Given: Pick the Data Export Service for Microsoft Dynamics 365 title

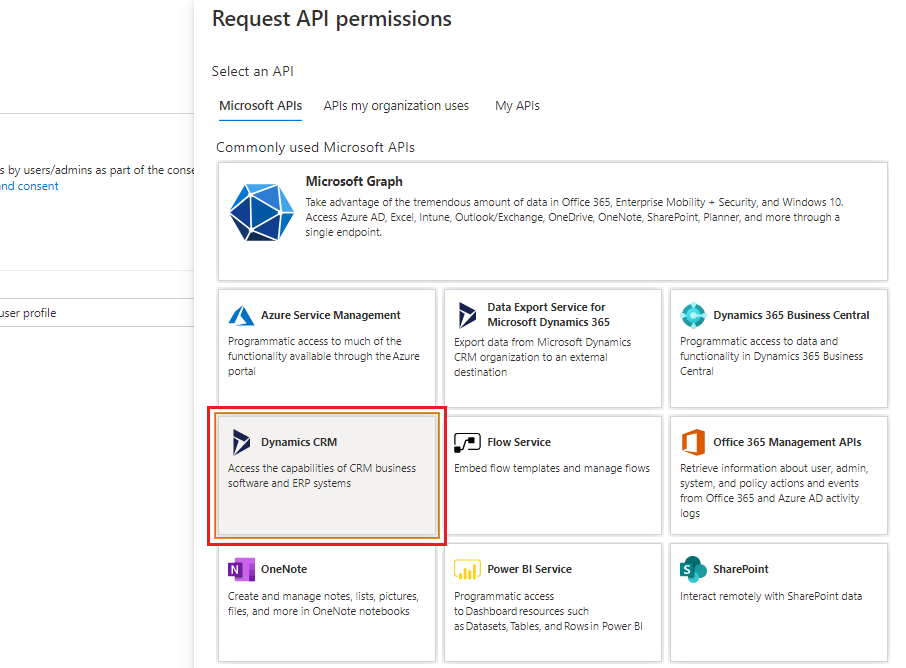Looking at the screenshot, I should [x=548, y=314].
